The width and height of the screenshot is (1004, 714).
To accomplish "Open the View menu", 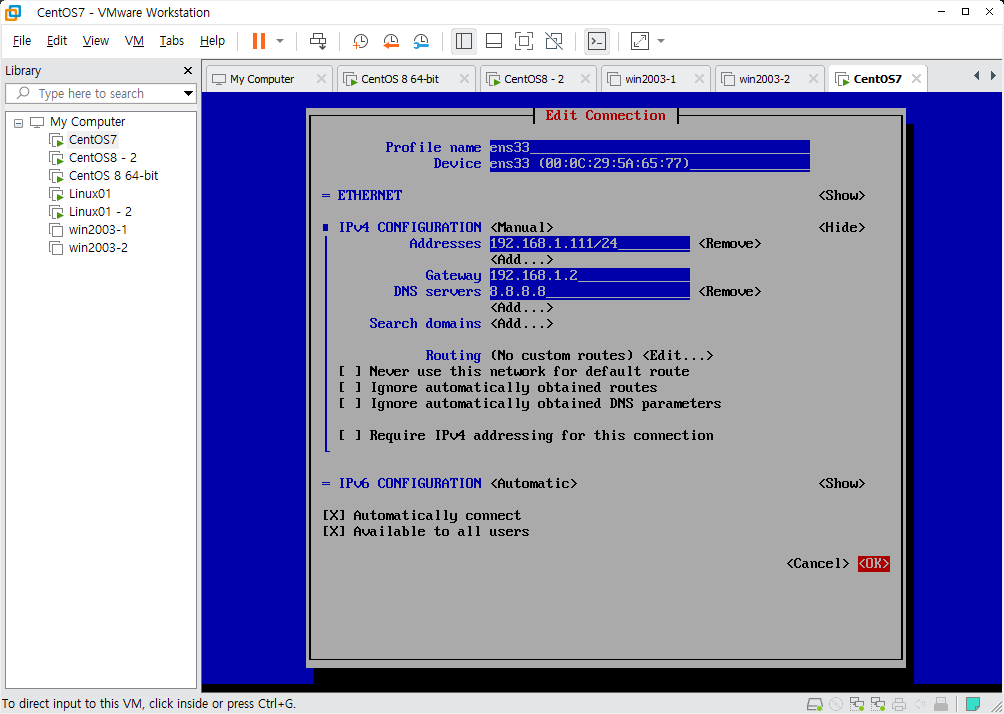I will coord(95,41).
